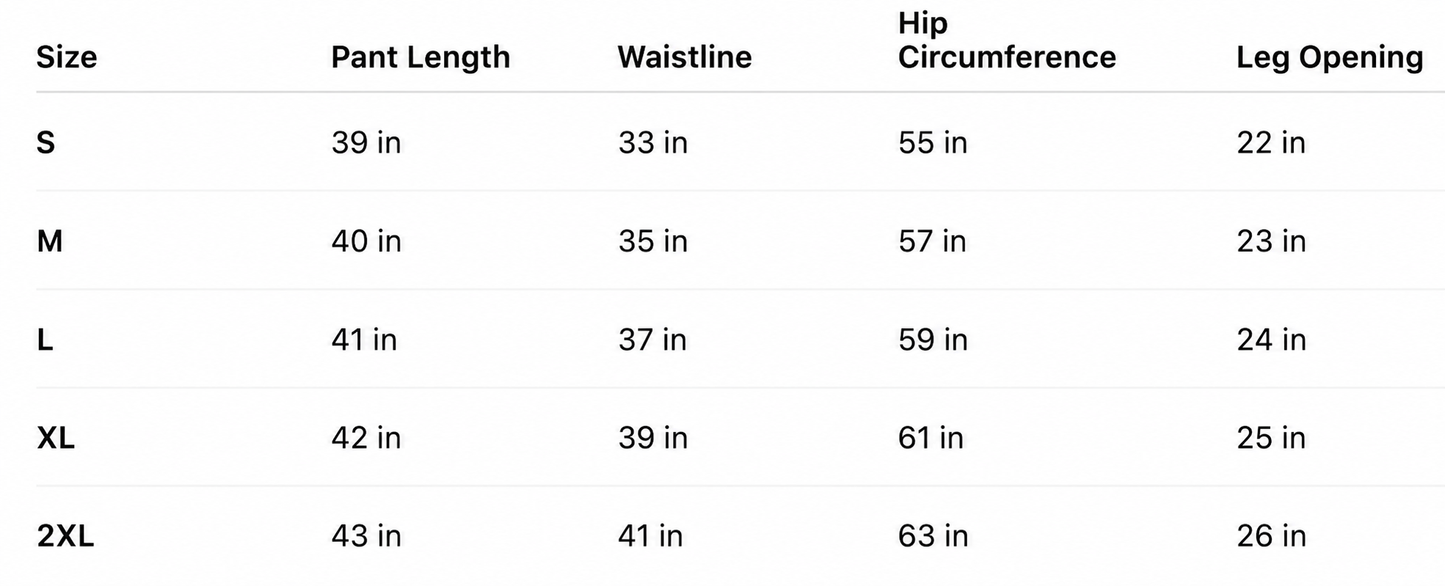This screenshot has height=586, width=1445.
Task: Click the 2XL size row label
Action: (x=66, y=537)
